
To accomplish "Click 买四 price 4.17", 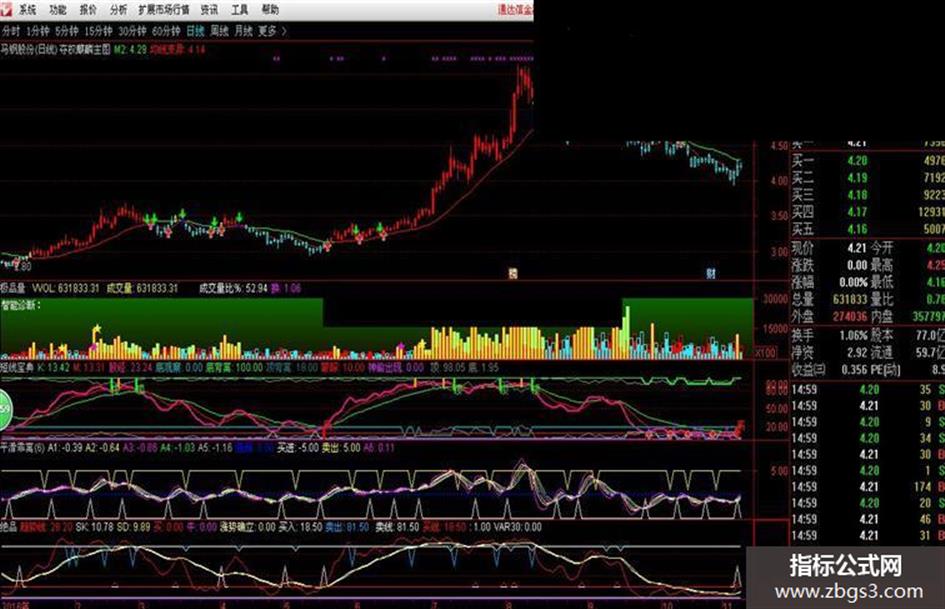I will pos(857,212).
